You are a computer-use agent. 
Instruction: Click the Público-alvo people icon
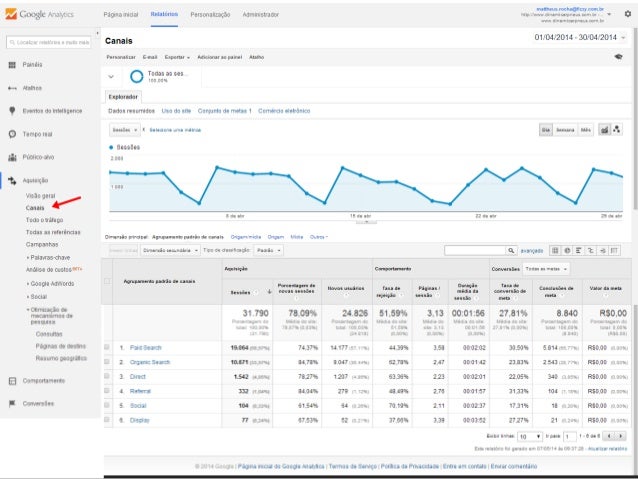click(11, 157)
